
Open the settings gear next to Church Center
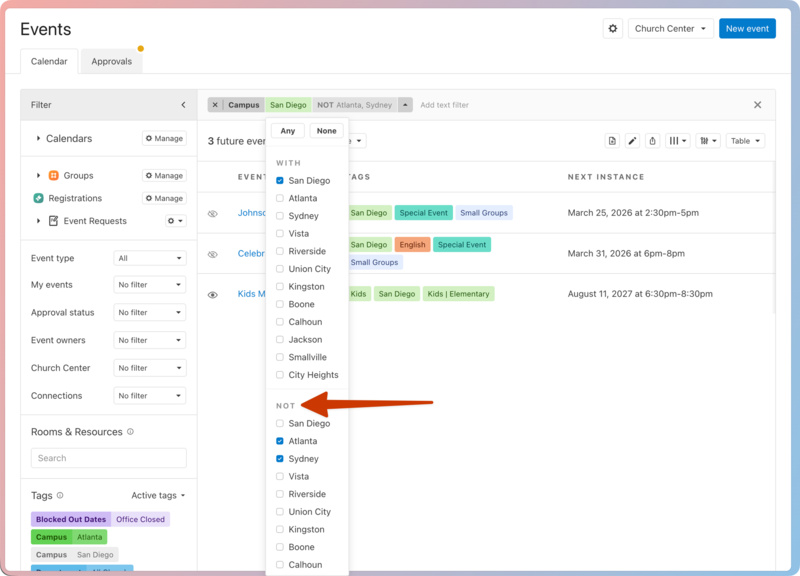click(613, 29)
